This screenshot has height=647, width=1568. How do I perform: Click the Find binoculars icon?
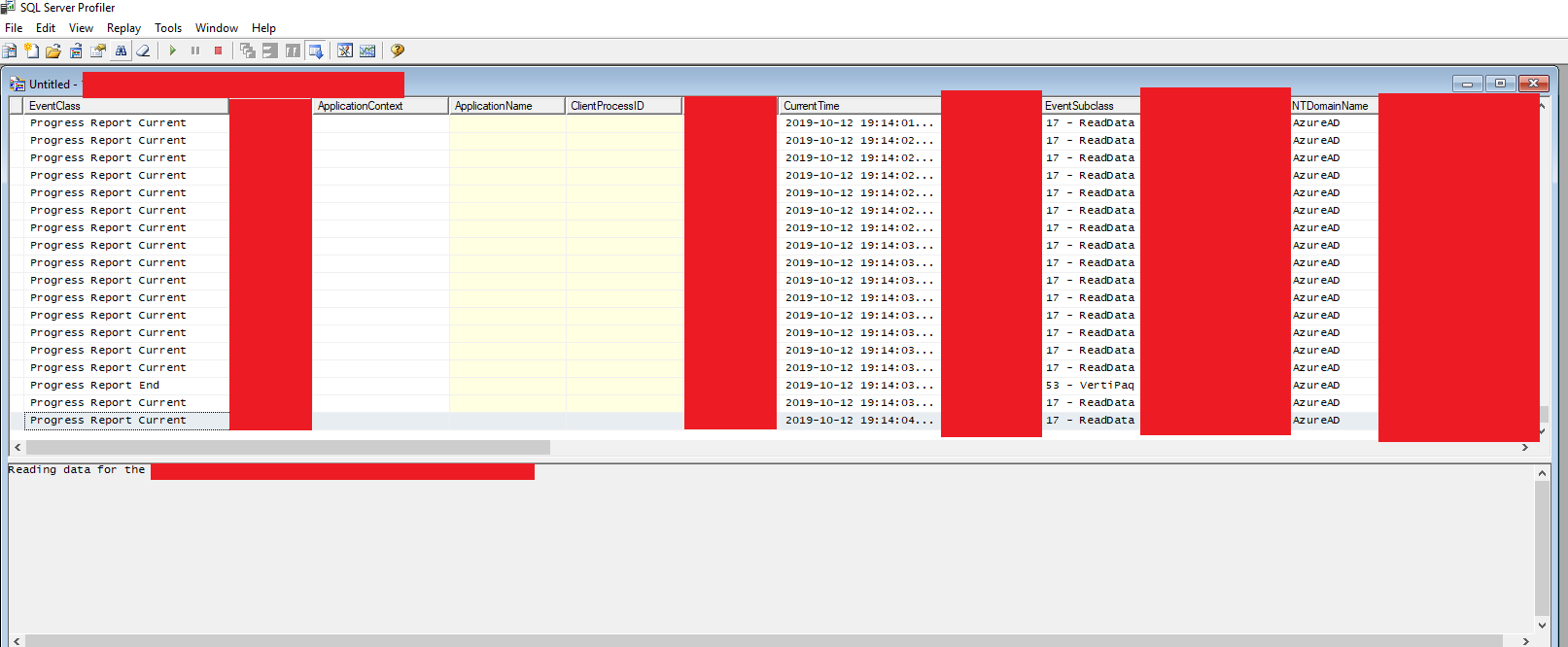(x=121, y=51)
